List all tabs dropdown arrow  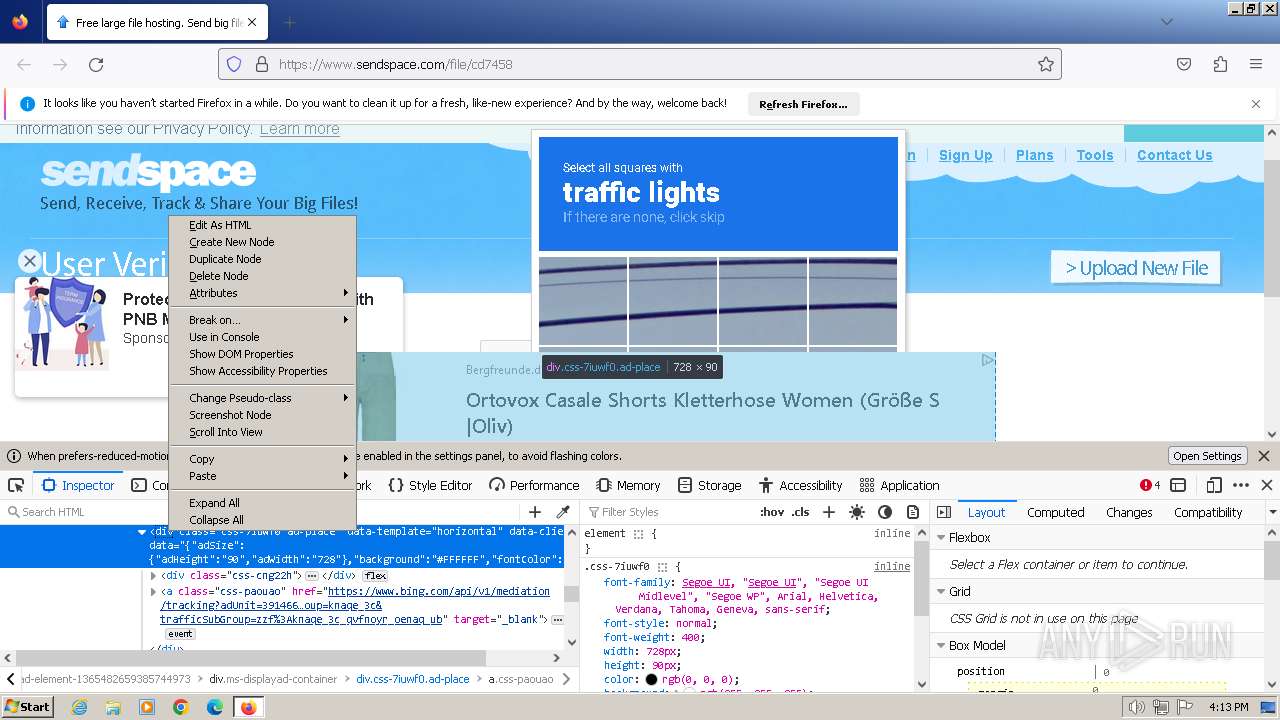point(1166,22)
